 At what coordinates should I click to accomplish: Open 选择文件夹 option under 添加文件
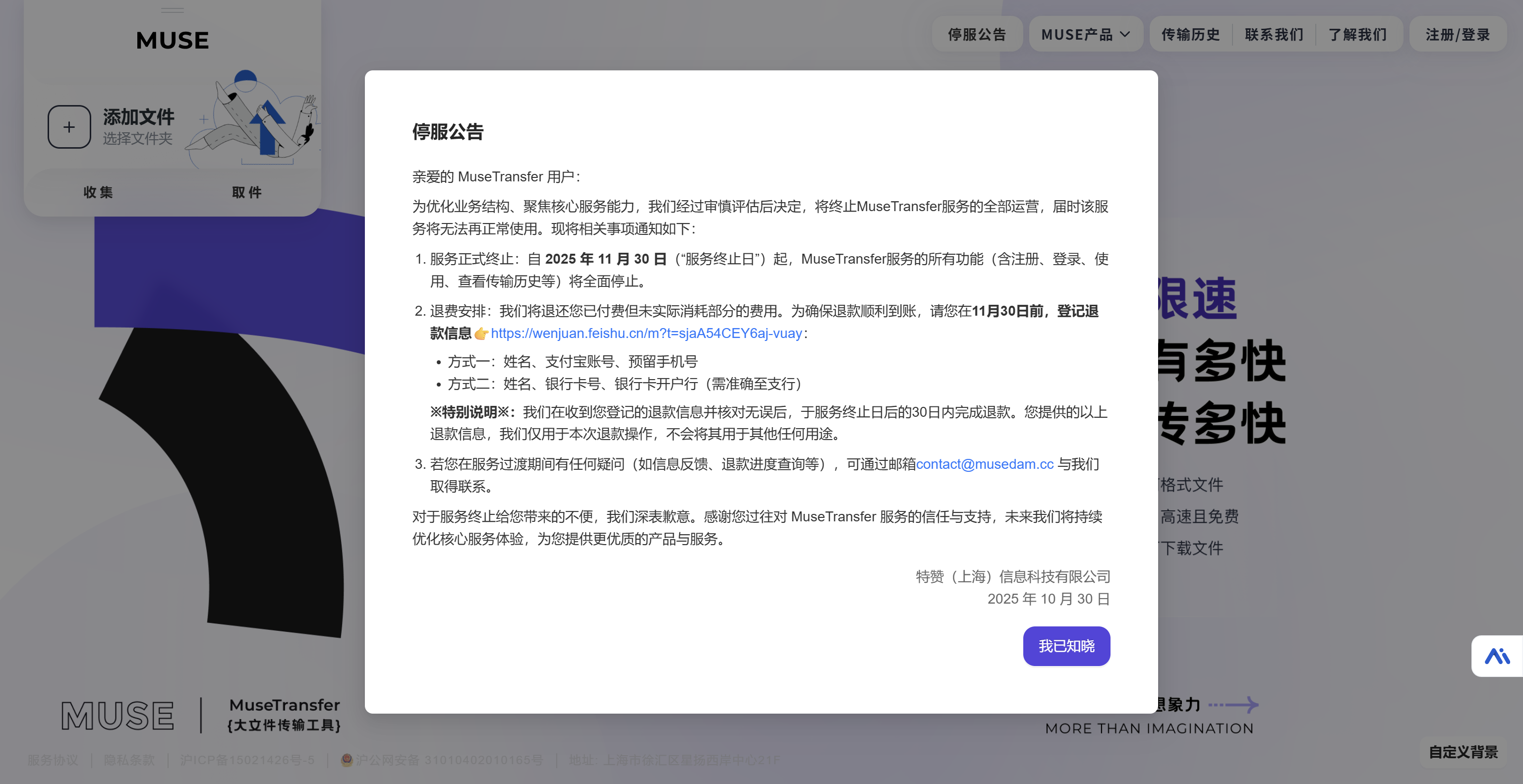click(137, 139)
